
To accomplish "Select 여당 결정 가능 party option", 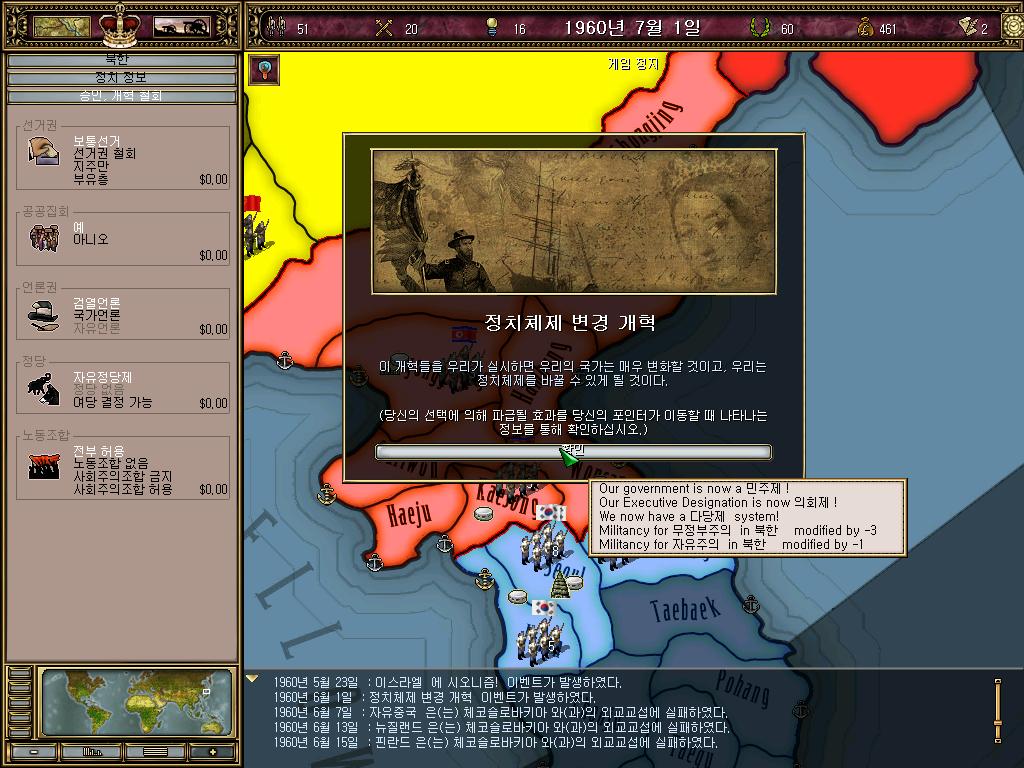I will click(x=112, y=402).
